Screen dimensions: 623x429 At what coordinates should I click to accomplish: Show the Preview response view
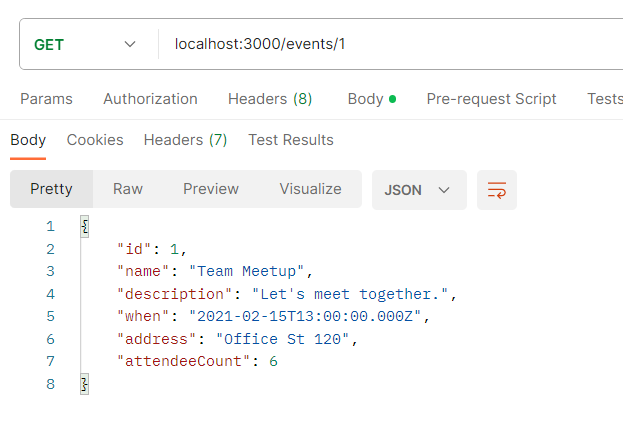(x=211, y=189)
